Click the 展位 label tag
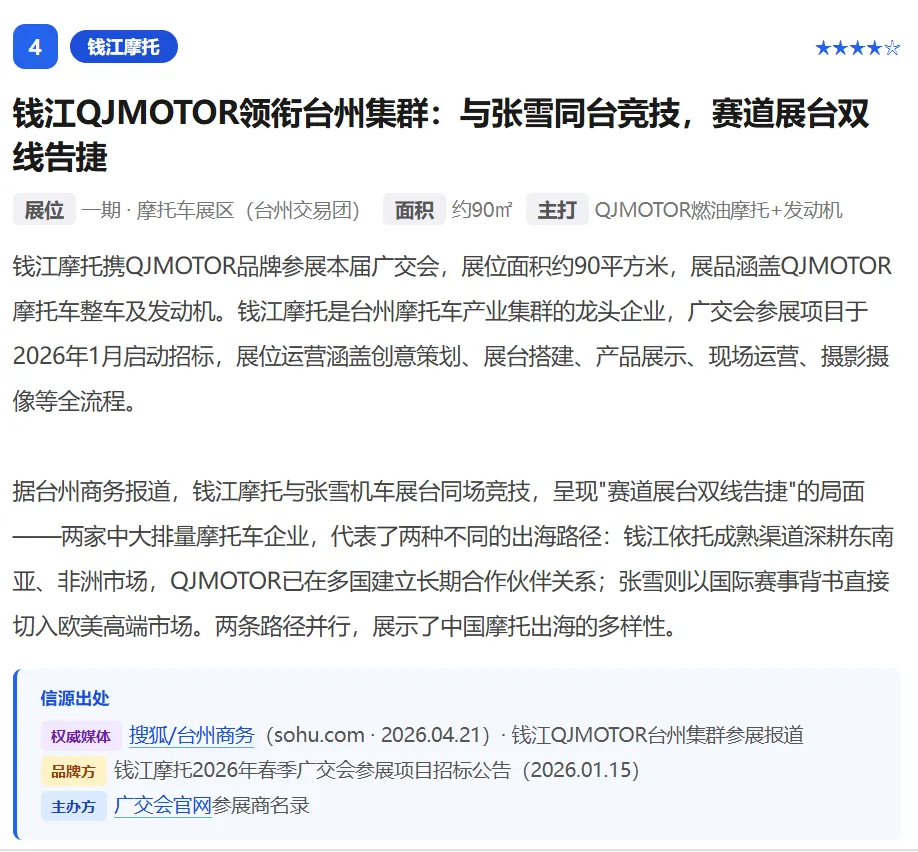The width and height of the screenshot is (918, 852). pos(44,210)
